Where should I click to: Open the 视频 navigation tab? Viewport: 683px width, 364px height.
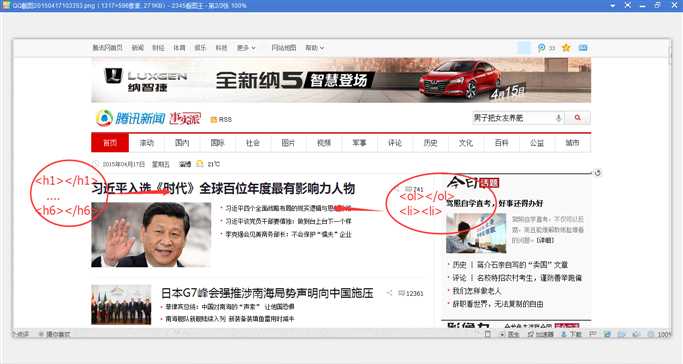click(324, 143)
